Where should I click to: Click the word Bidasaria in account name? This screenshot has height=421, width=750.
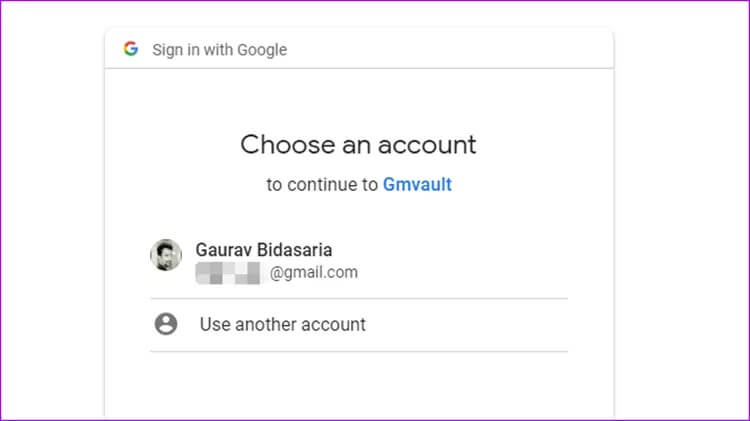pyautogui.click(x=294, y=250)
